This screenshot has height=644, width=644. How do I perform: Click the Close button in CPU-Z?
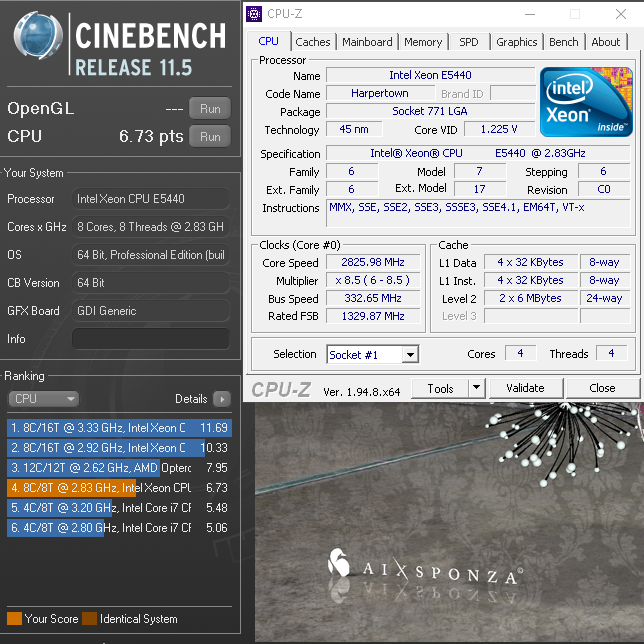point(603,388)
